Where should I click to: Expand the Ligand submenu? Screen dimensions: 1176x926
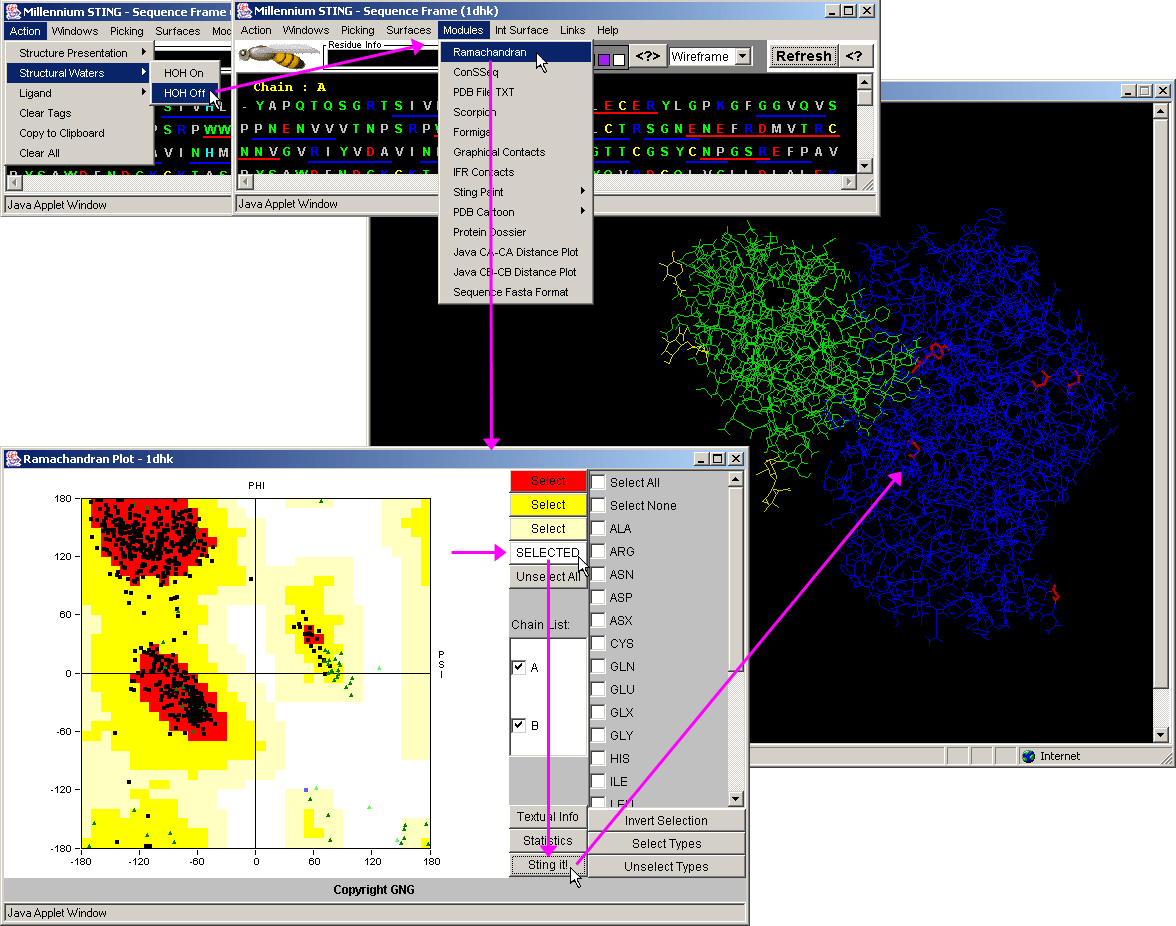tap(78, 93)
